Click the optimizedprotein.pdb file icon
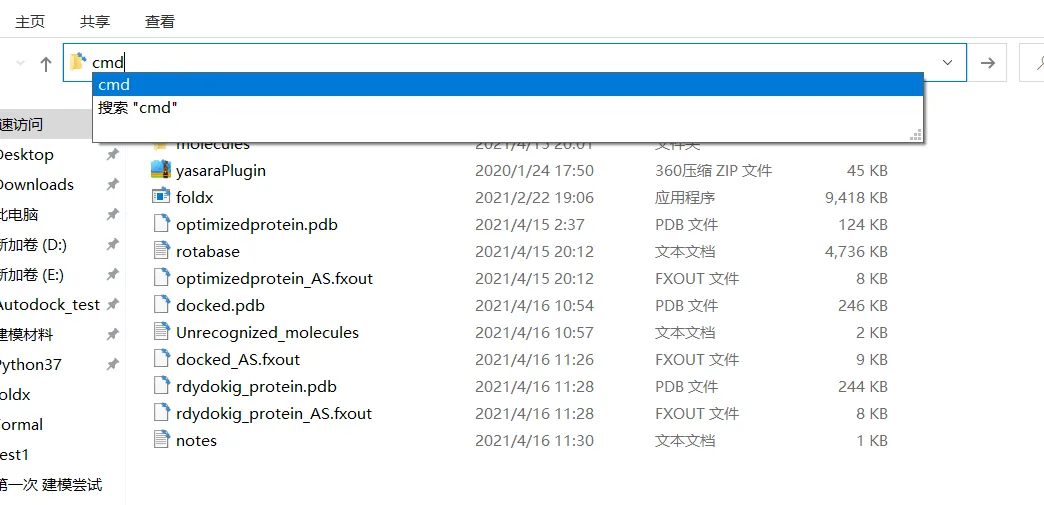Image resolution: width=1044 pixels, height=505 pixels. point(161,224)
